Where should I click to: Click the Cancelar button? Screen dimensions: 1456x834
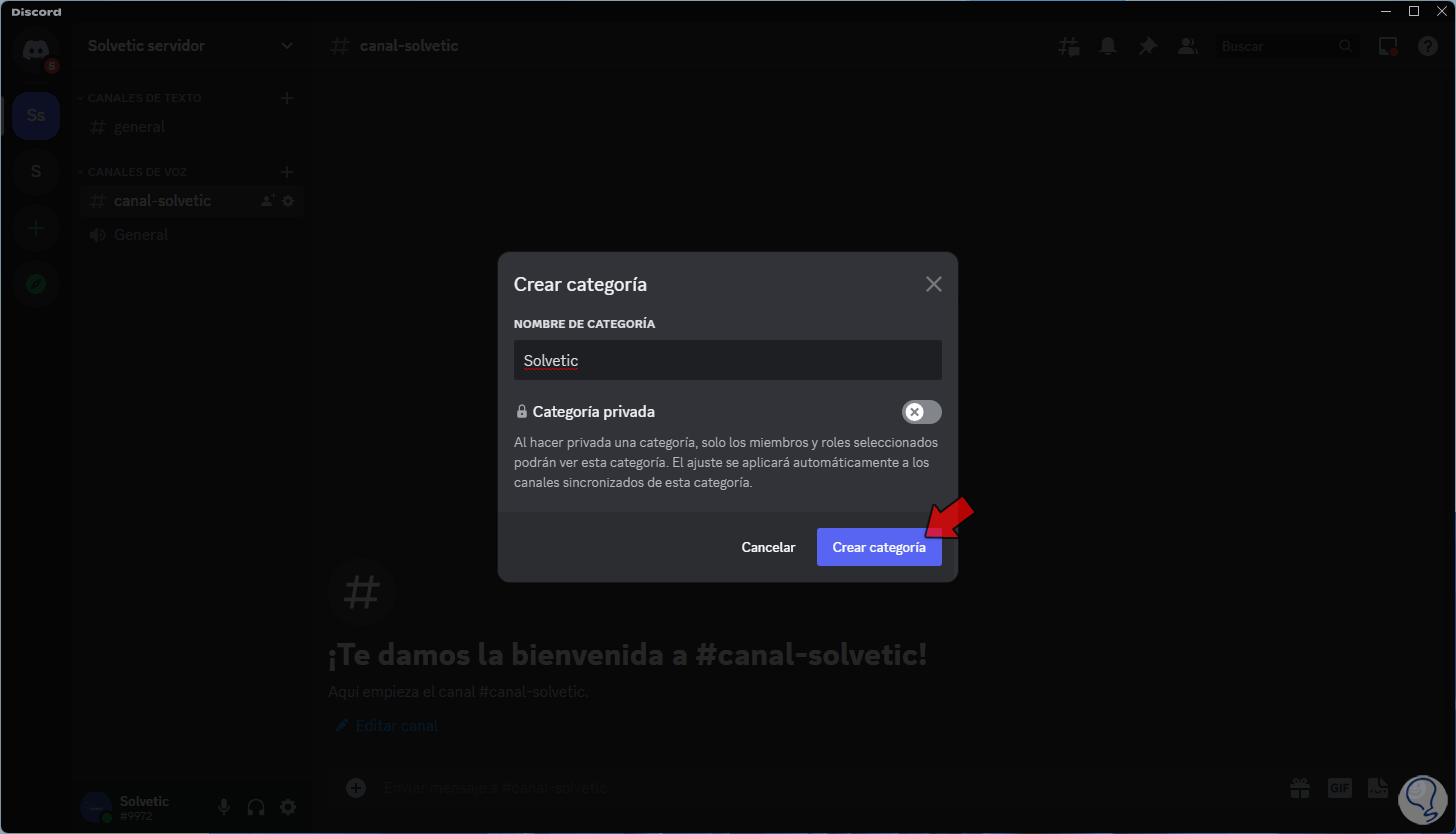click(768, 547)
